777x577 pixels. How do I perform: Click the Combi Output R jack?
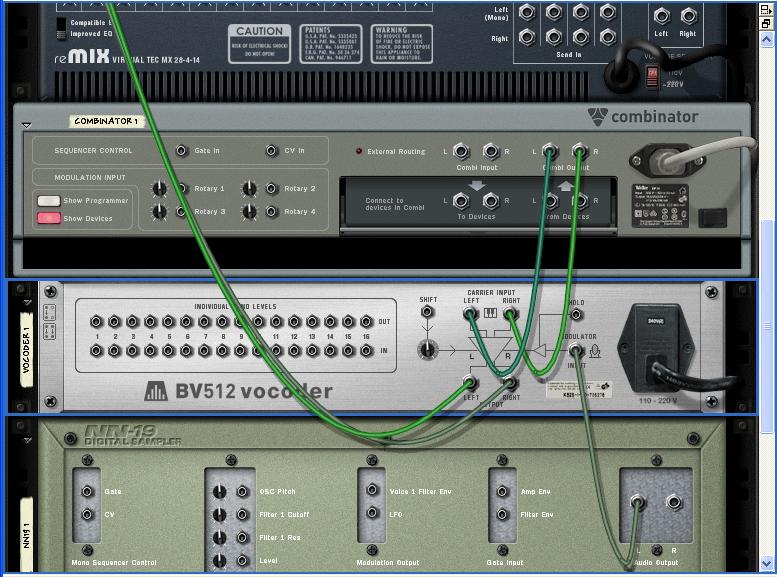579,150
